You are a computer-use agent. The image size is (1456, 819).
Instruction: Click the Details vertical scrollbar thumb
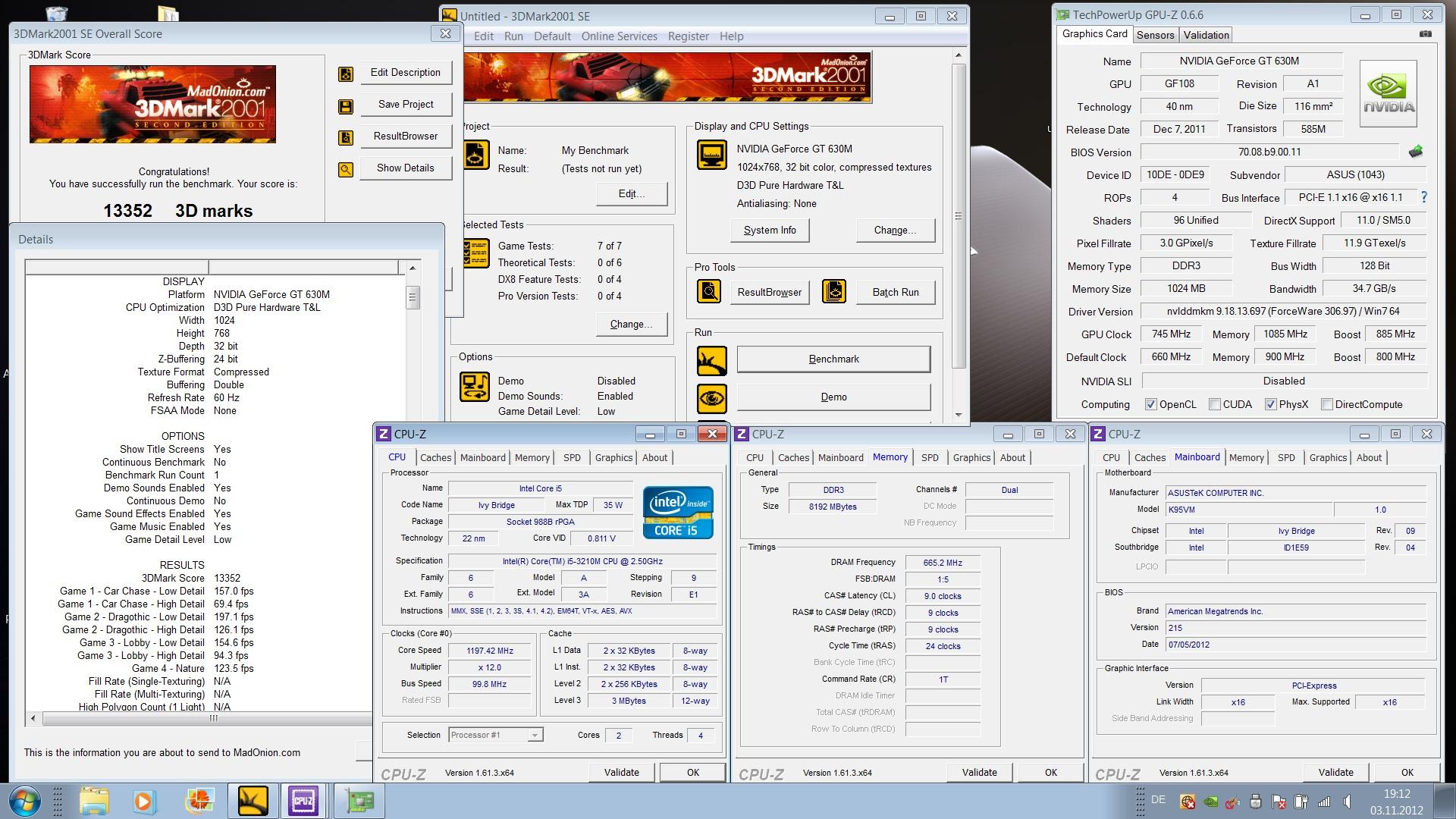(x=413, y=297)
